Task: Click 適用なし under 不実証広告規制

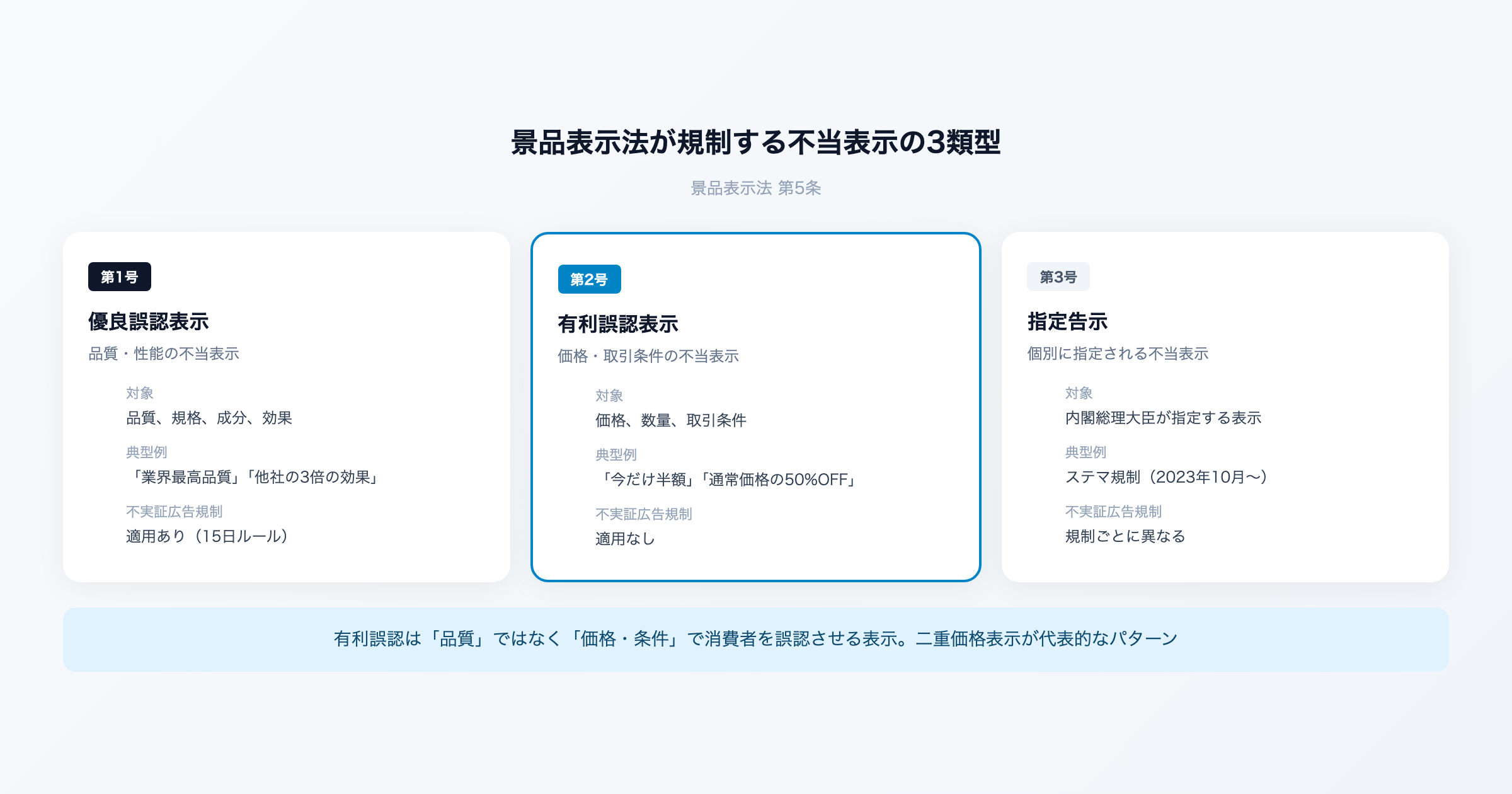Action: click(624, 539)
